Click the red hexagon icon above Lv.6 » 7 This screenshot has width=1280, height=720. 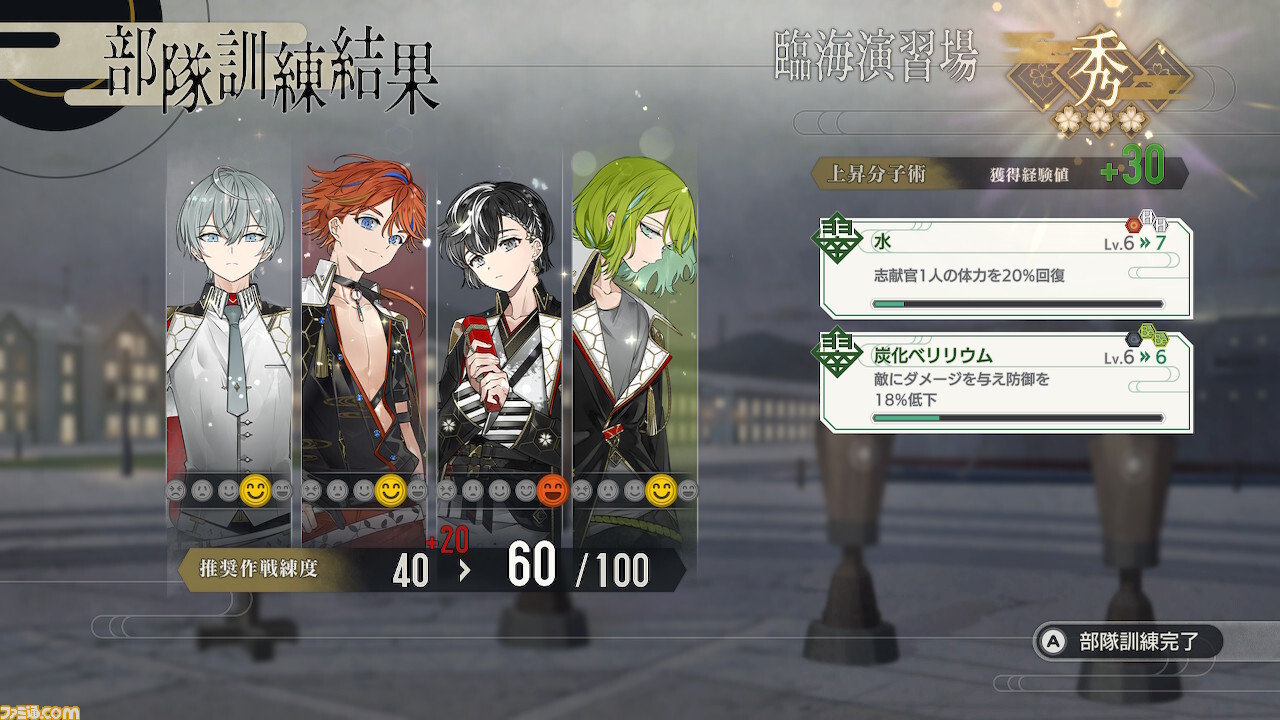1133,224
